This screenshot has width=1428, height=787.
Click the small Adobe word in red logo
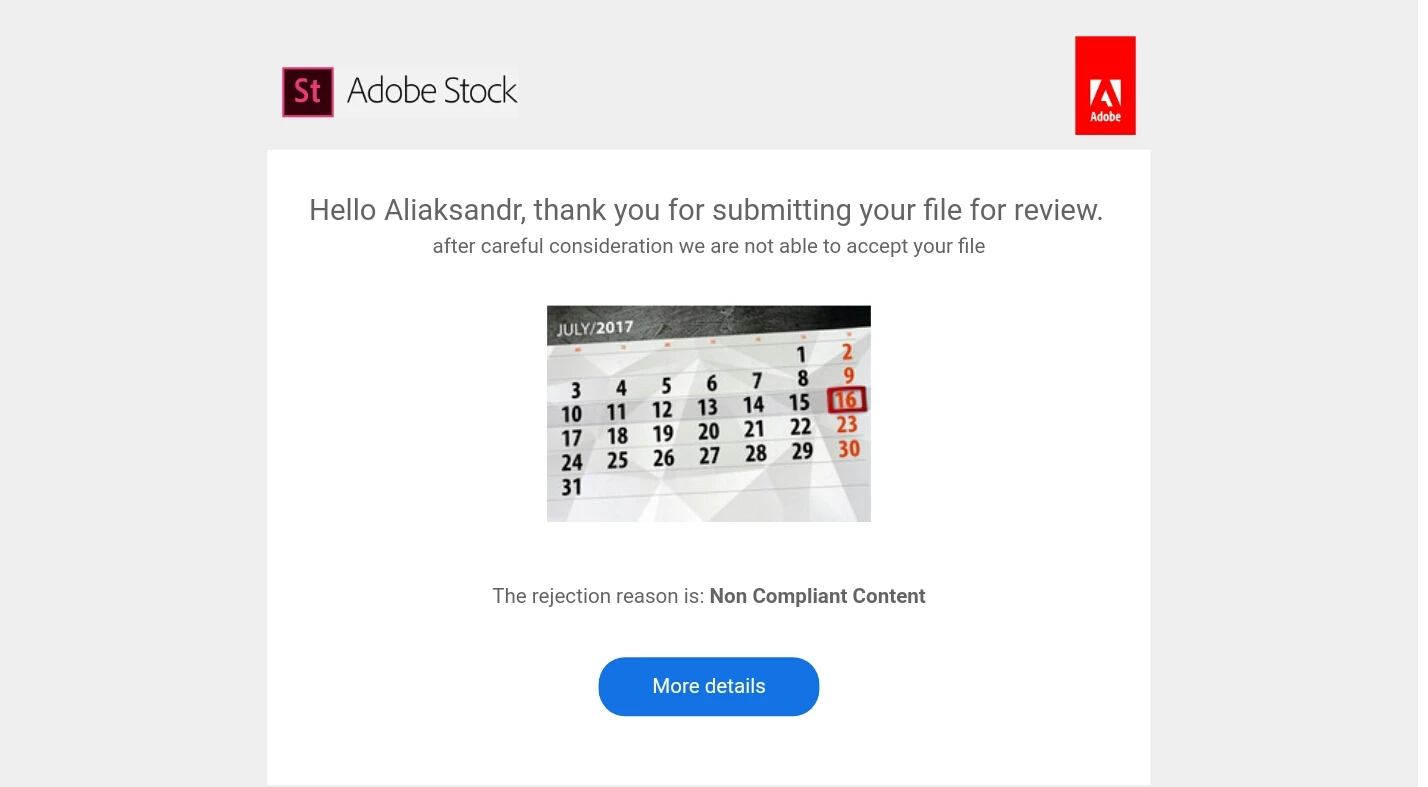click(x=1105, y=117)
